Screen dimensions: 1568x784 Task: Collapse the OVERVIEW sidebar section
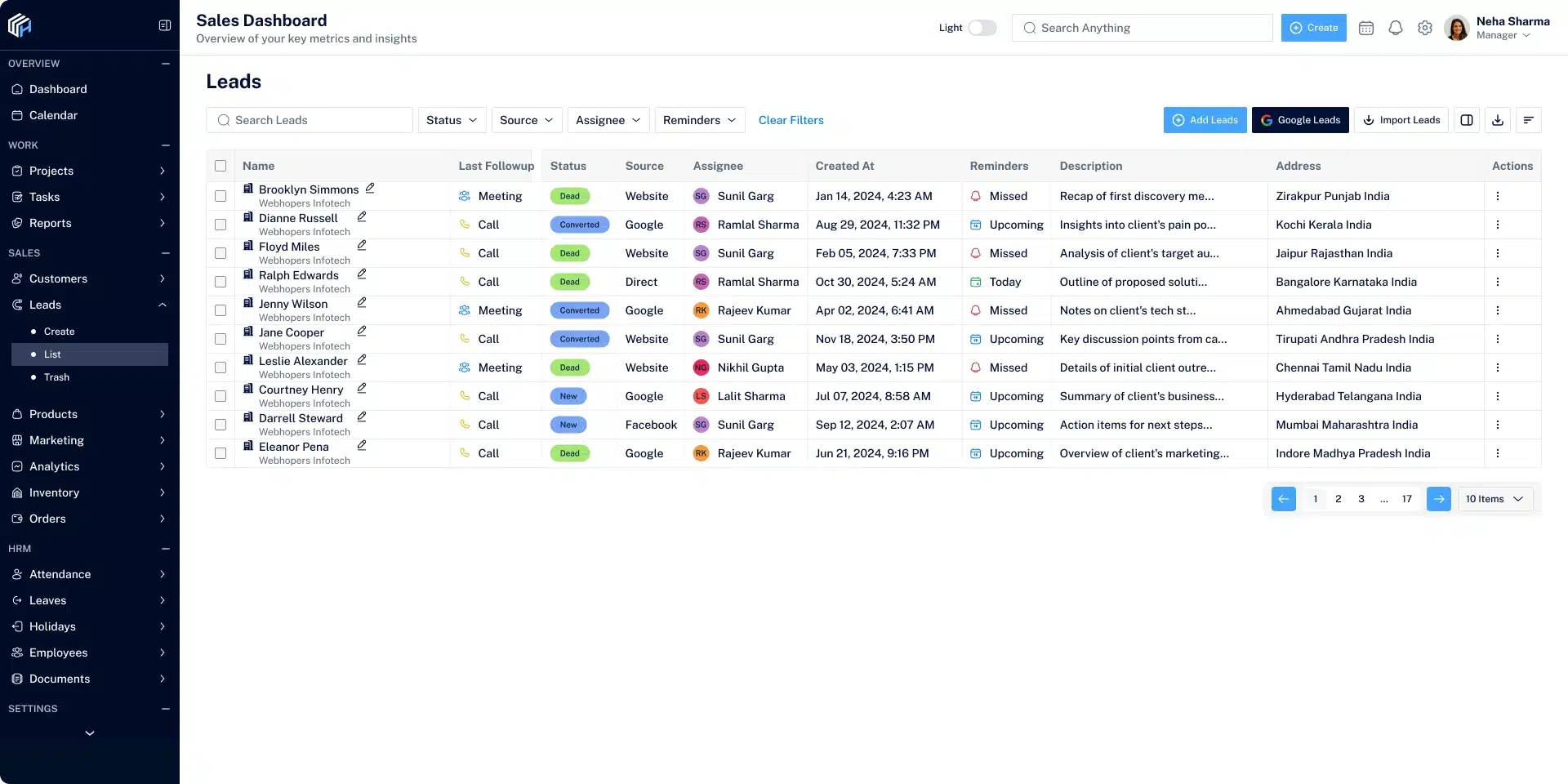tap(166, 64)
